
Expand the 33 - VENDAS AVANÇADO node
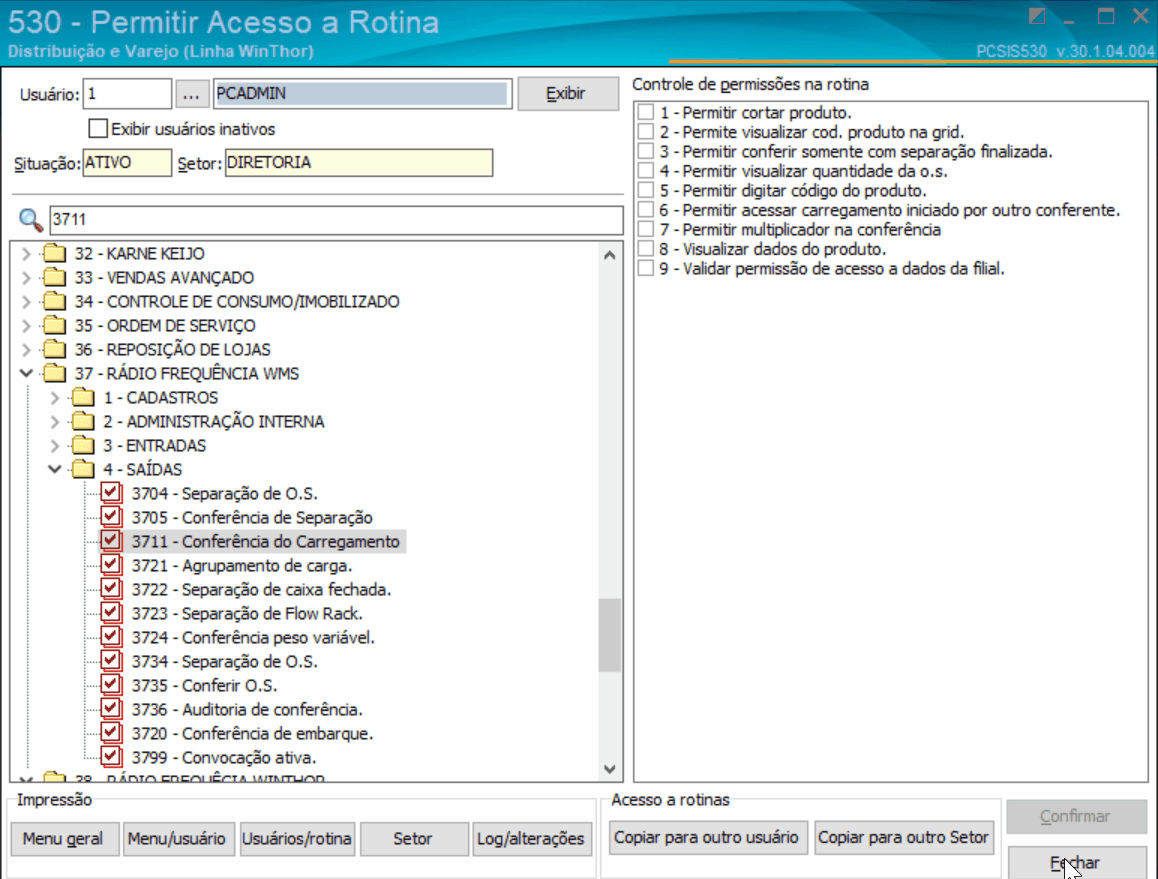click(x=26, y=278)
